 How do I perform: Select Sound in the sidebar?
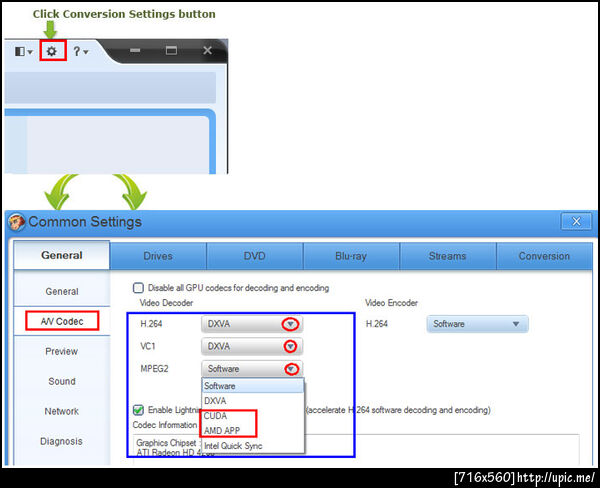pos(62,381)
